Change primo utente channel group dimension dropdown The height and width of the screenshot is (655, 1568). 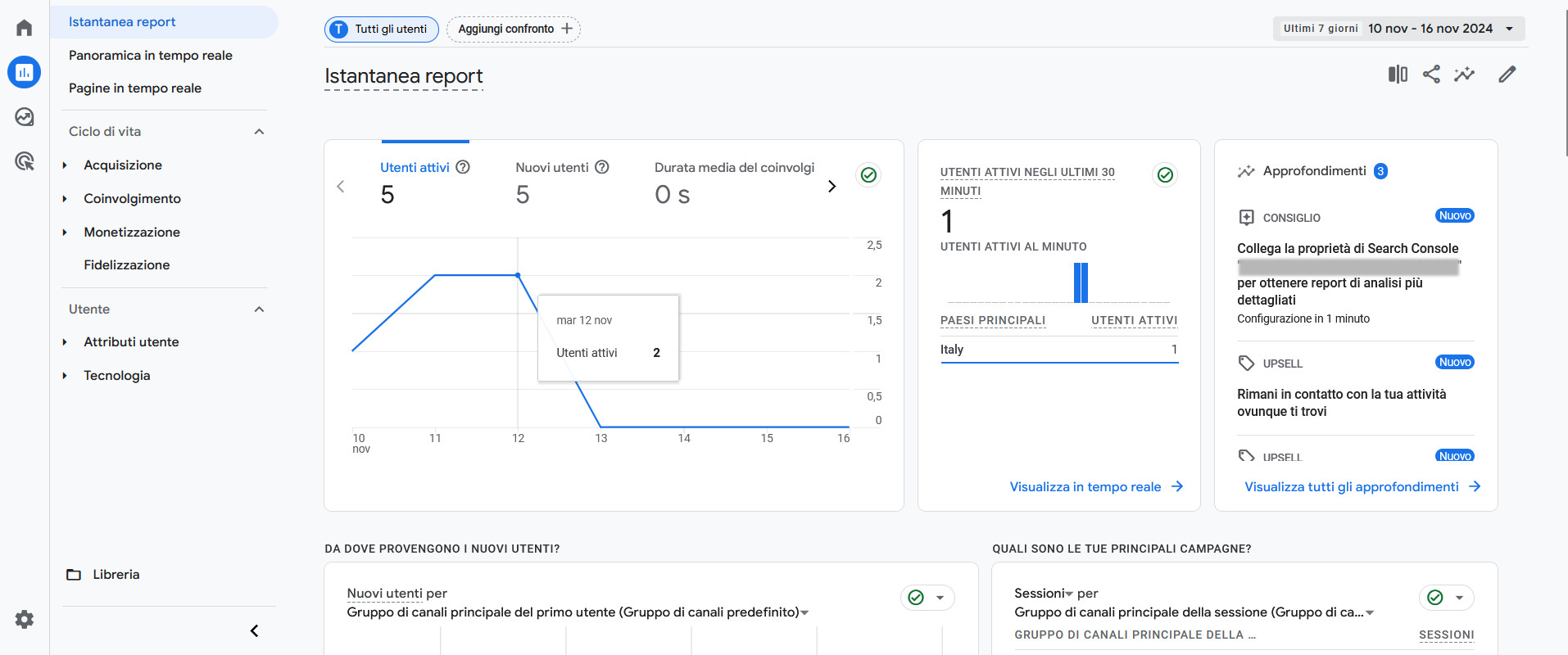click(x=578, y=612)
